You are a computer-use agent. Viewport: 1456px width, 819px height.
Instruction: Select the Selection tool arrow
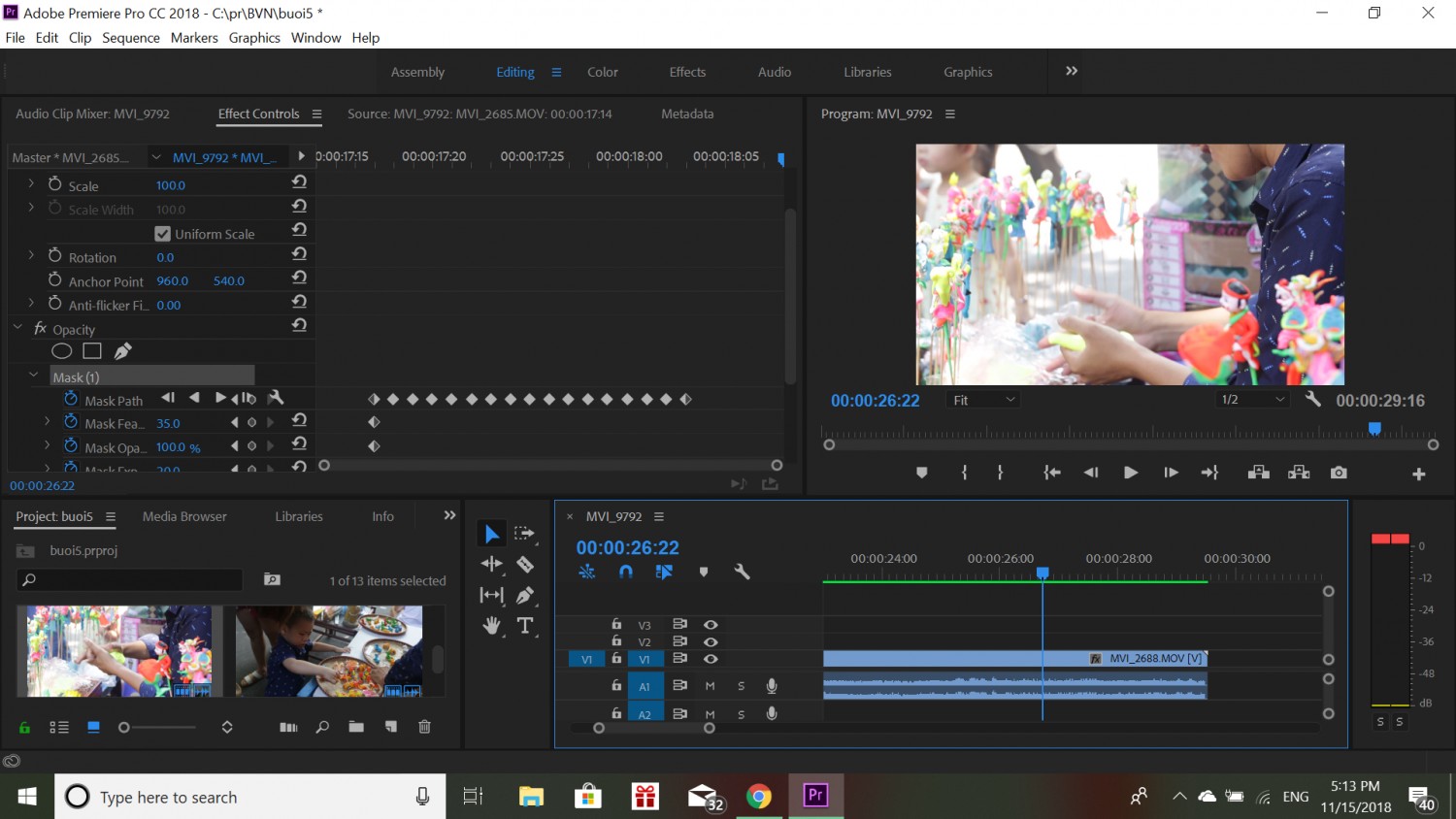pos(492,534)
